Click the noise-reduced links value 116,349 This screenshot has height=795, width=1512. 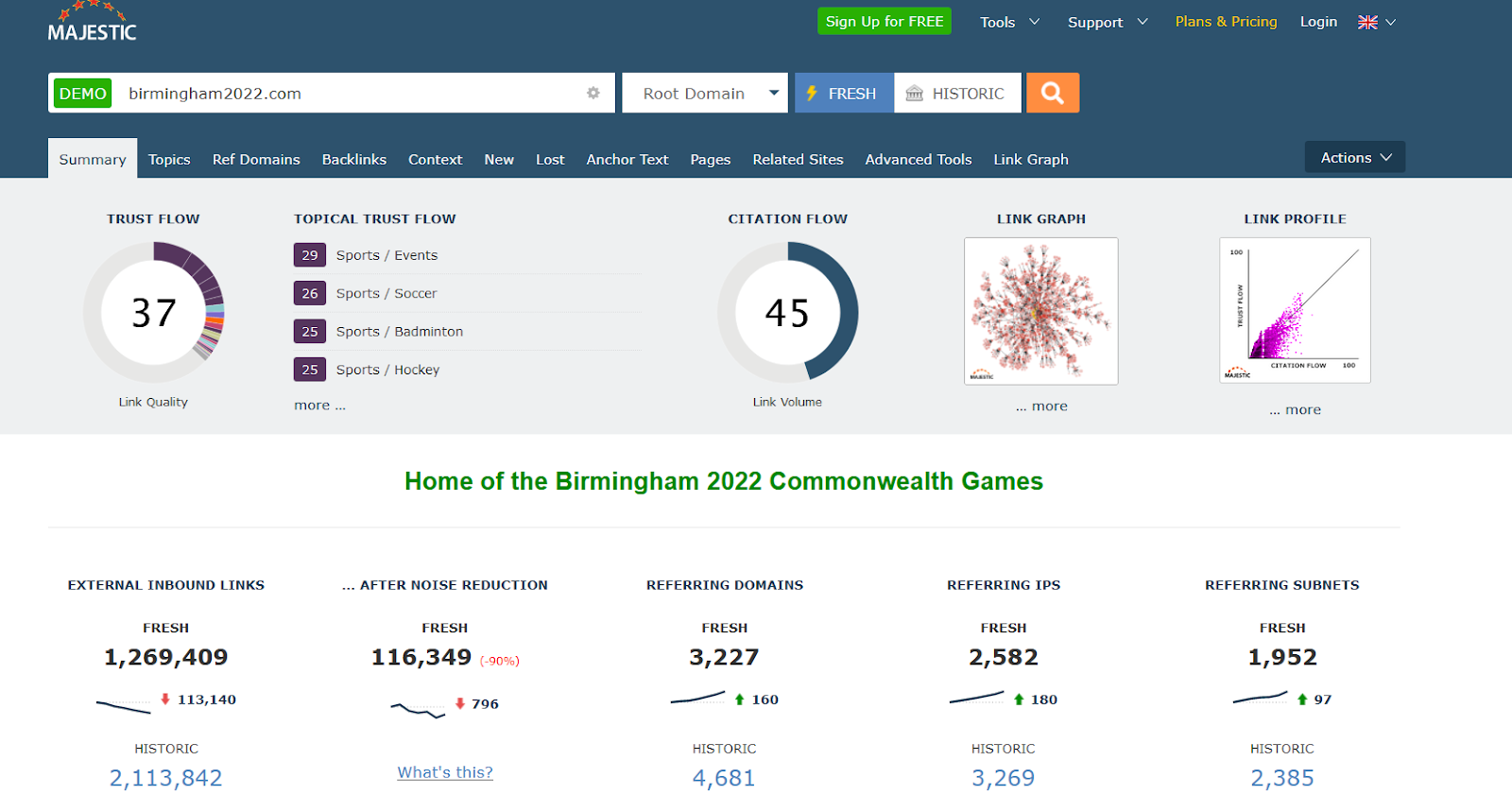[421, 657]
